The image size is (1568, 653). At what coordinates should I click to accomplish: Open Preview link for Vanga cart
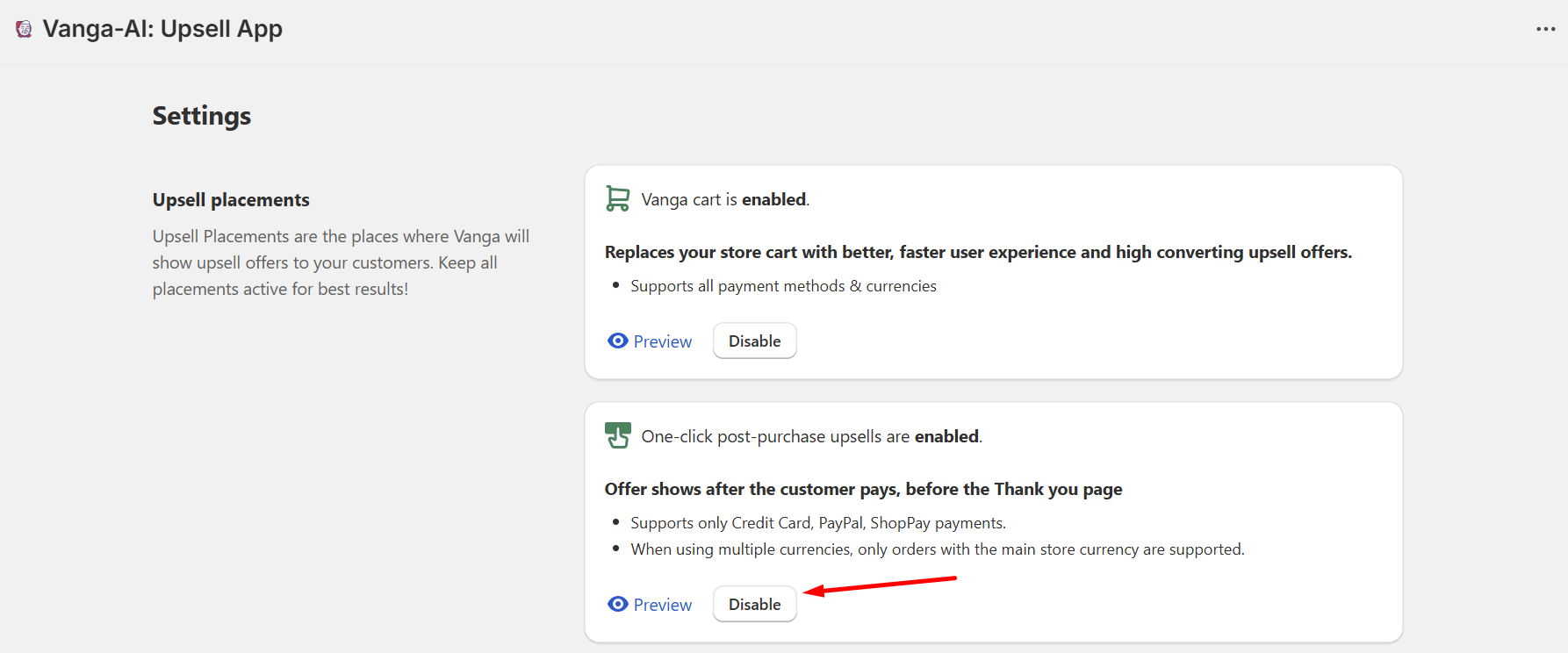coord(663,341)
